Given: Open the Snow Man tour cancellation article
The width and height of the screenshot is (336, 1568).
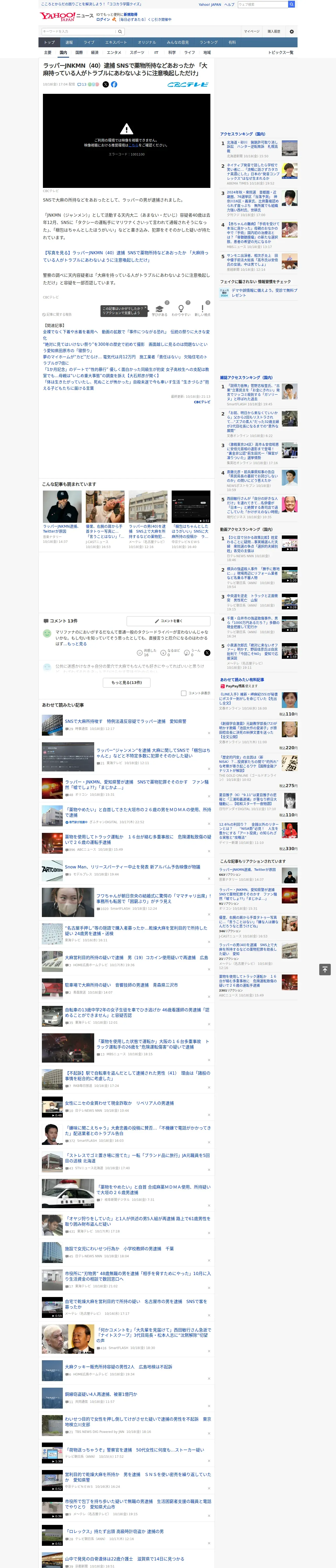Looking at the screenshot, I should 132,867.
